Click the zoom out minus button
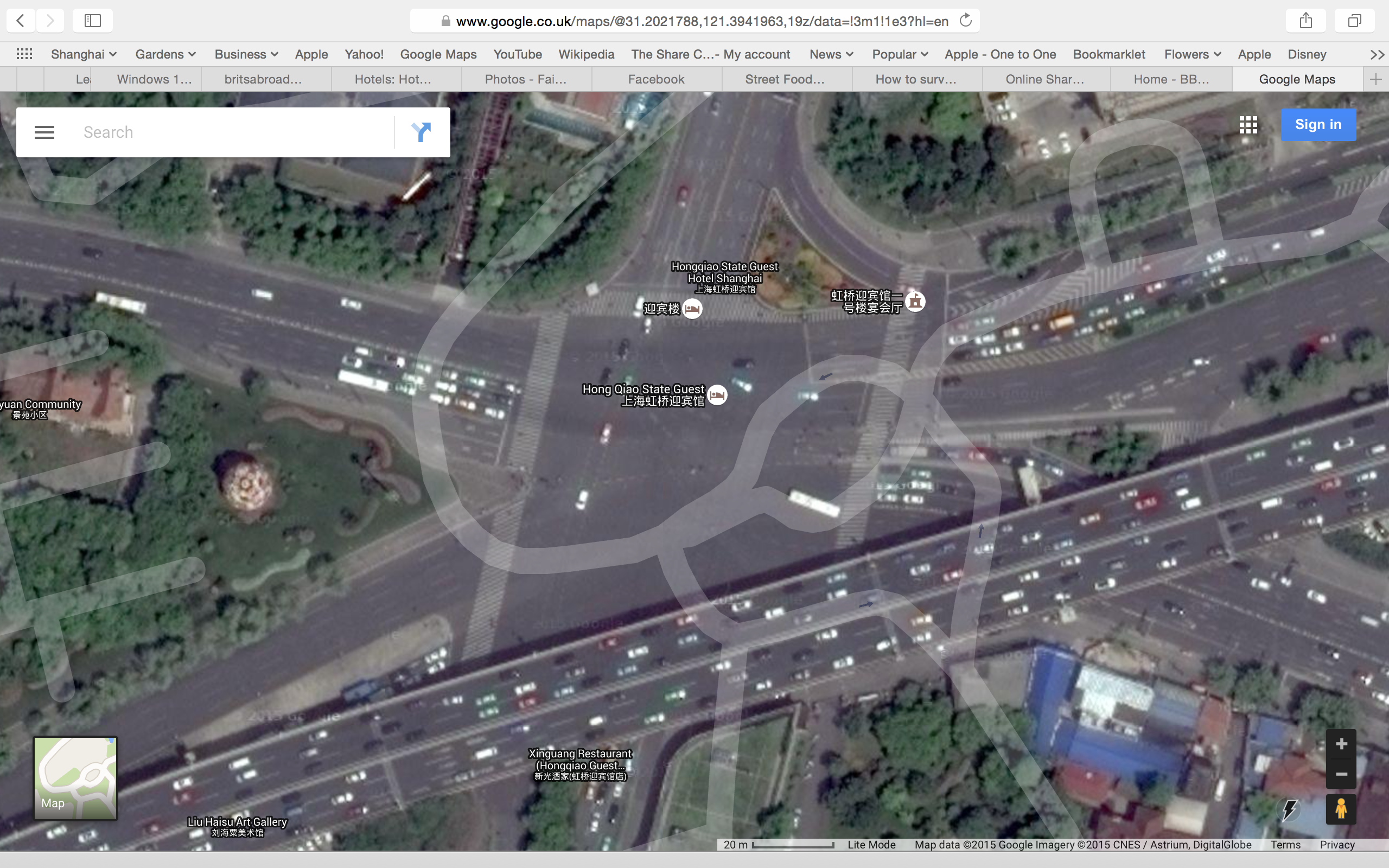The width and height of the screenshot is (1389, 868). click(1341, 774)
